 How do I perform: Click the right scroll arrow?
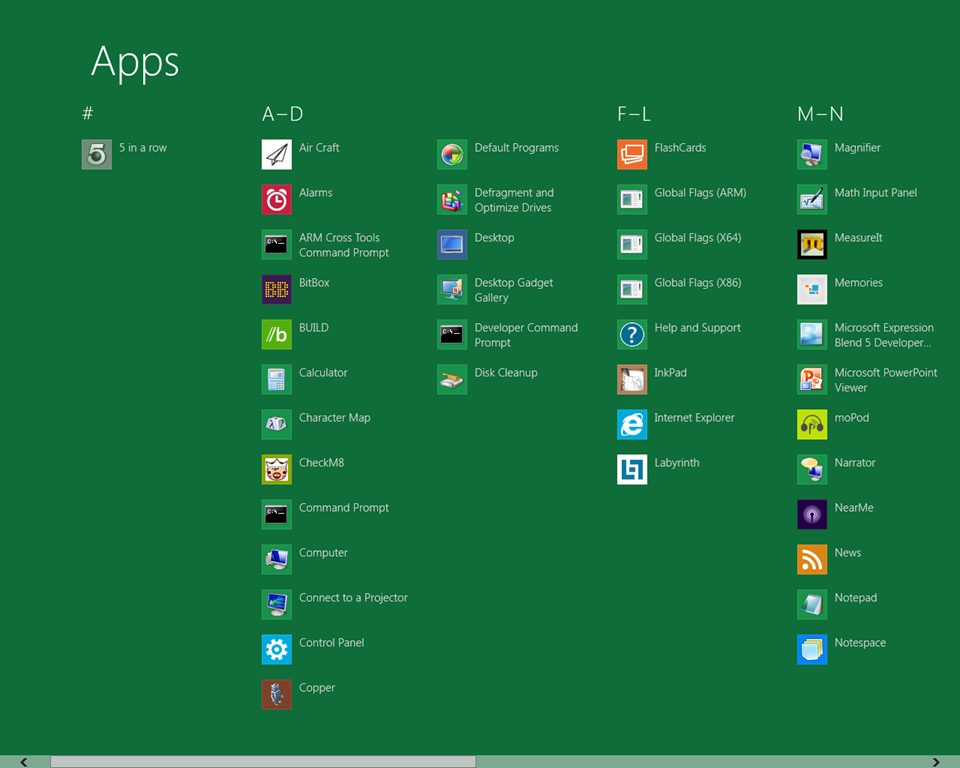(x=936, y=762)
